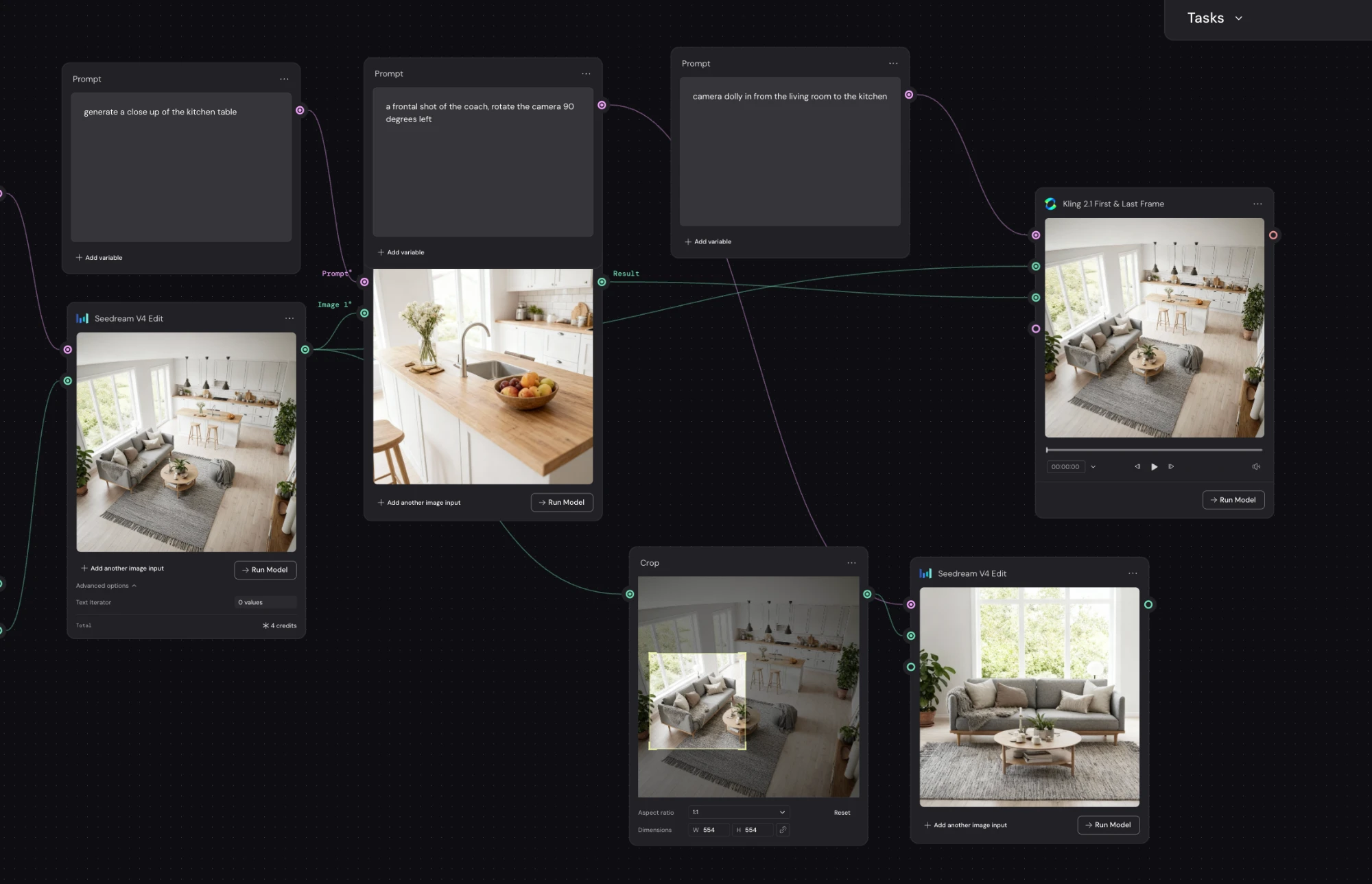
Task: Reset the crop selection
Action: tap(842, 813)
